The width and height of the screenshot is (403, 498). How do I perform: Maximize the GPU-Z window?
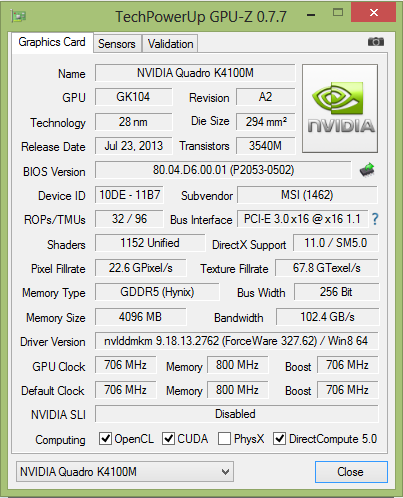click(x=338, y=13)
